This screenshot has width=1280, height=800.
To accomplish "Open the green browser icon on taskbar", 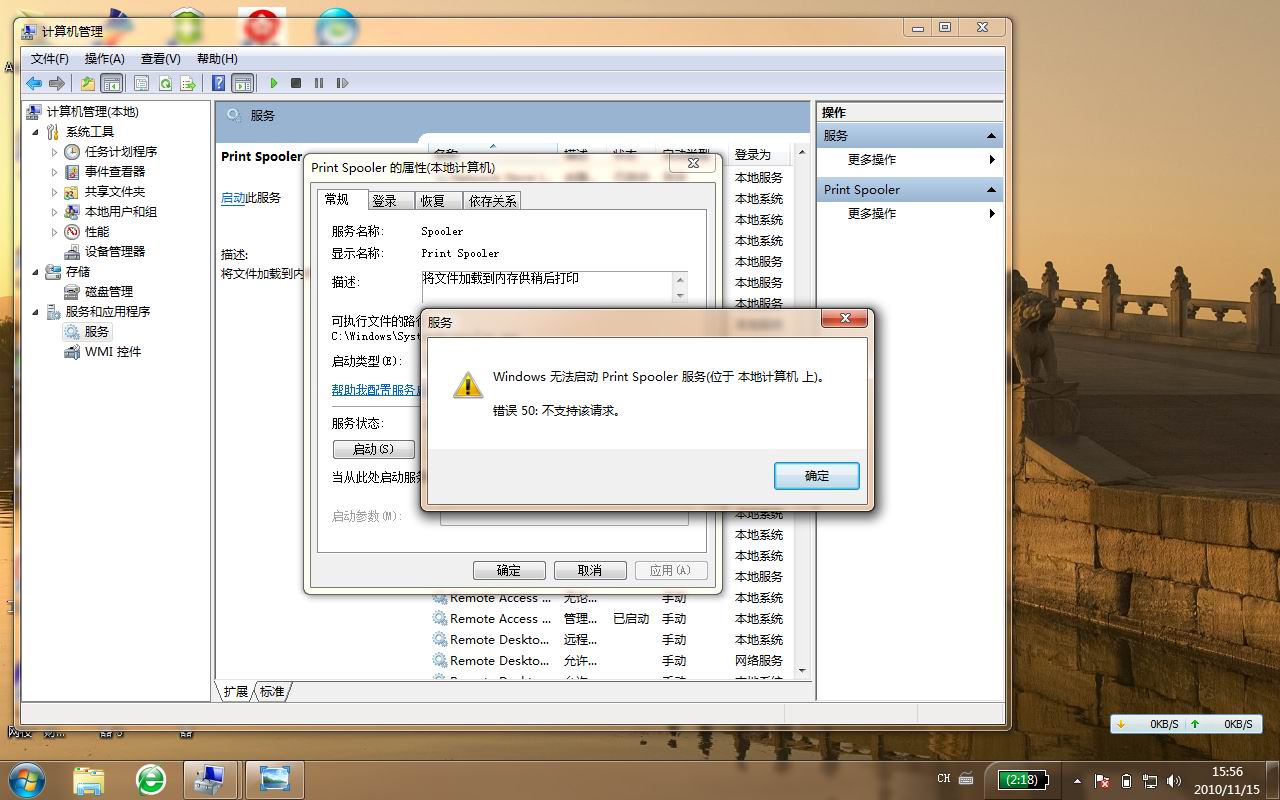I will click(x=151, y=779).
